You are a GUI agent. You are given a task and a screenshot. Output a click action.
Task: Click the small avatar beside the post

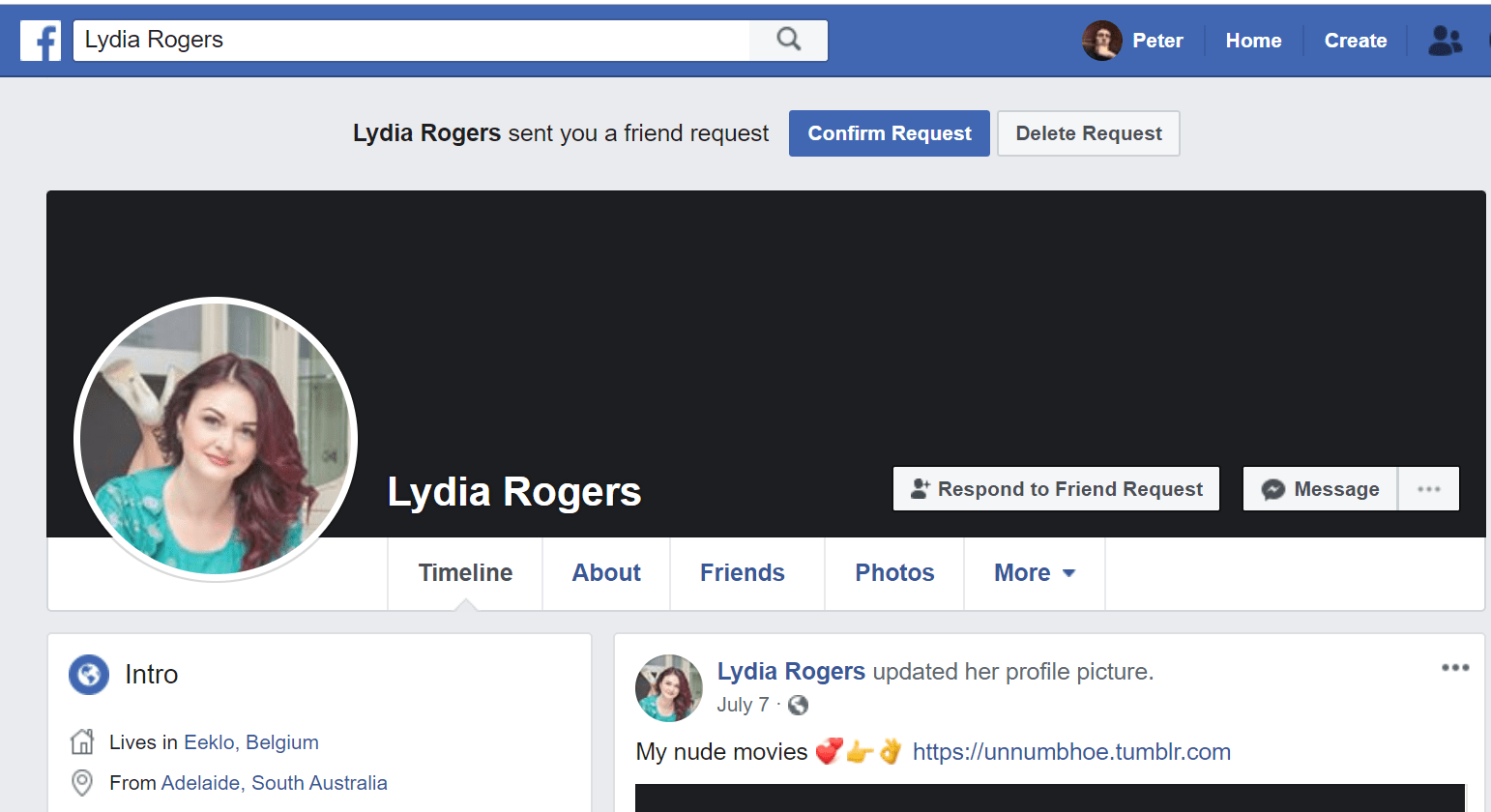pyautogui.click(x=668, y=688)
